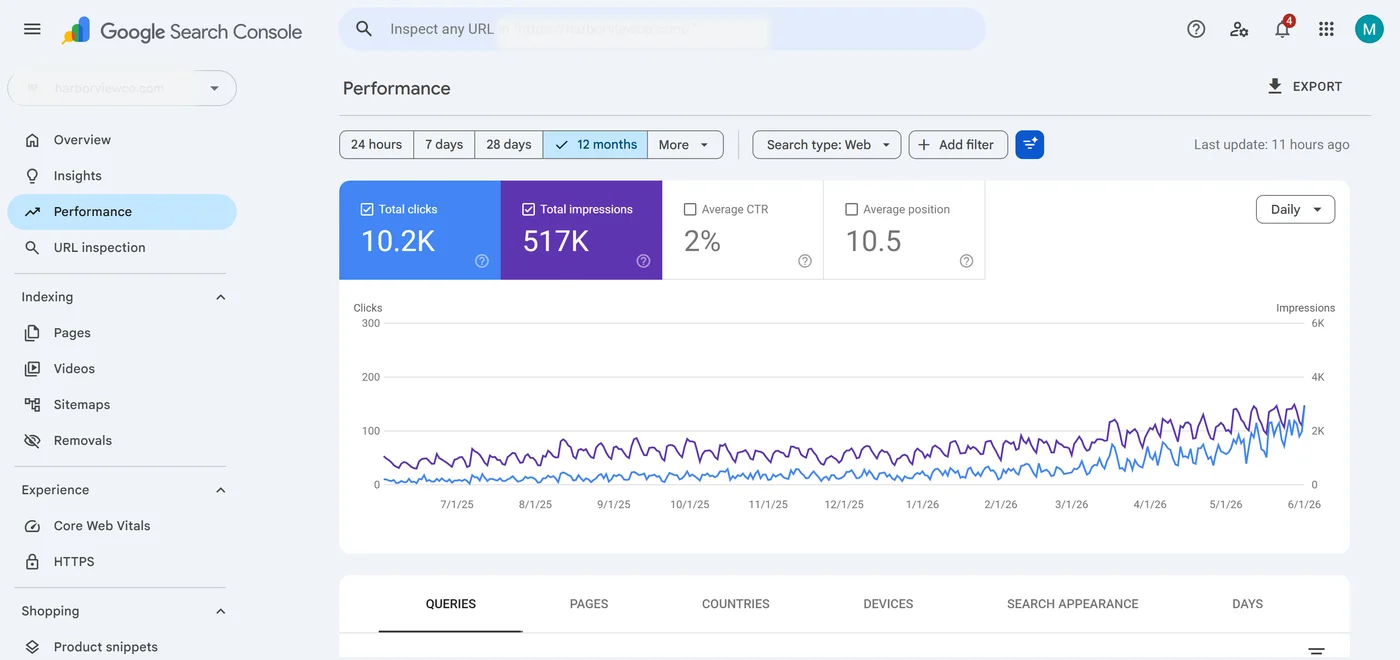Image resolution: width=1400 pixels, height=660 pixels.
Task: Click the Export download icon
Action: (1275, 86)
